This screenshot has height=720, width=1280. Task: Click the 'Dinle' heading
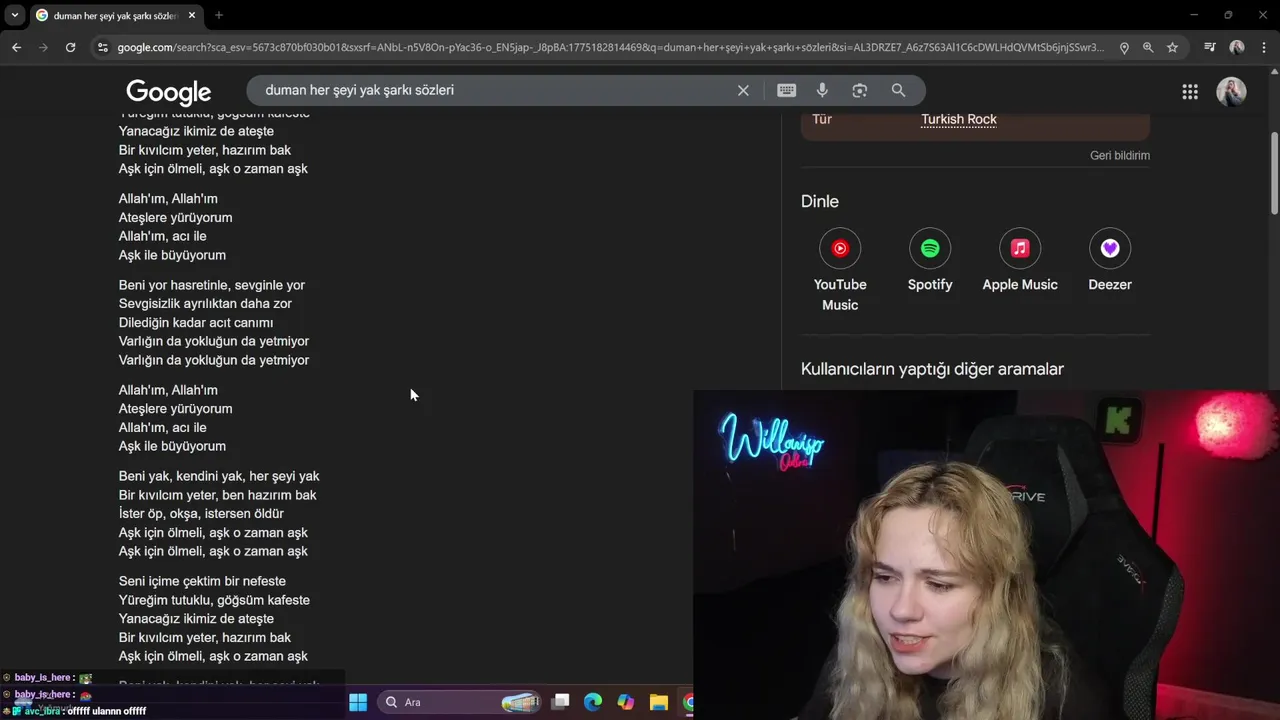[820, 201]
